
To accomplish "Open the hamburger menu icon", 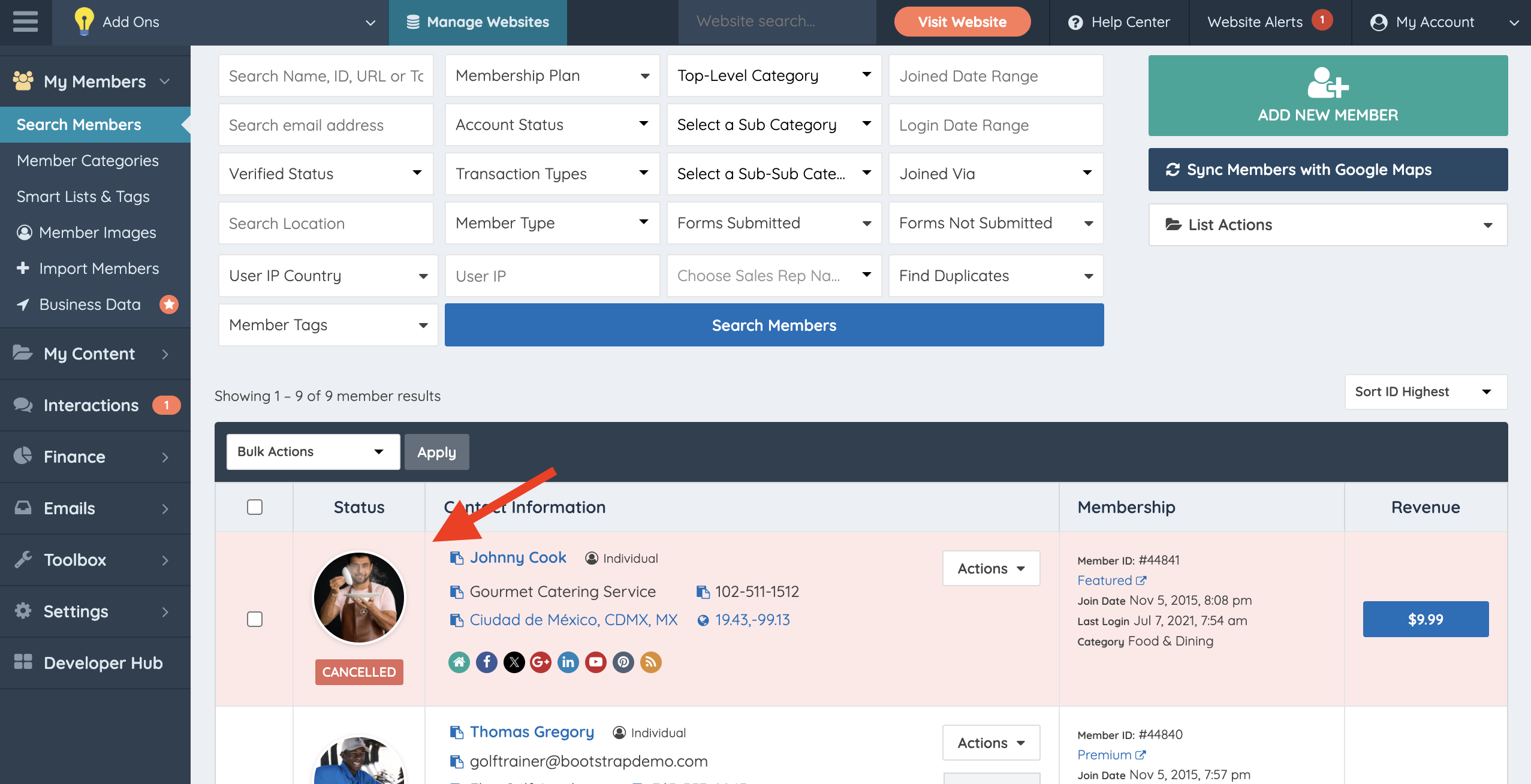I will (x=25, y=22).
